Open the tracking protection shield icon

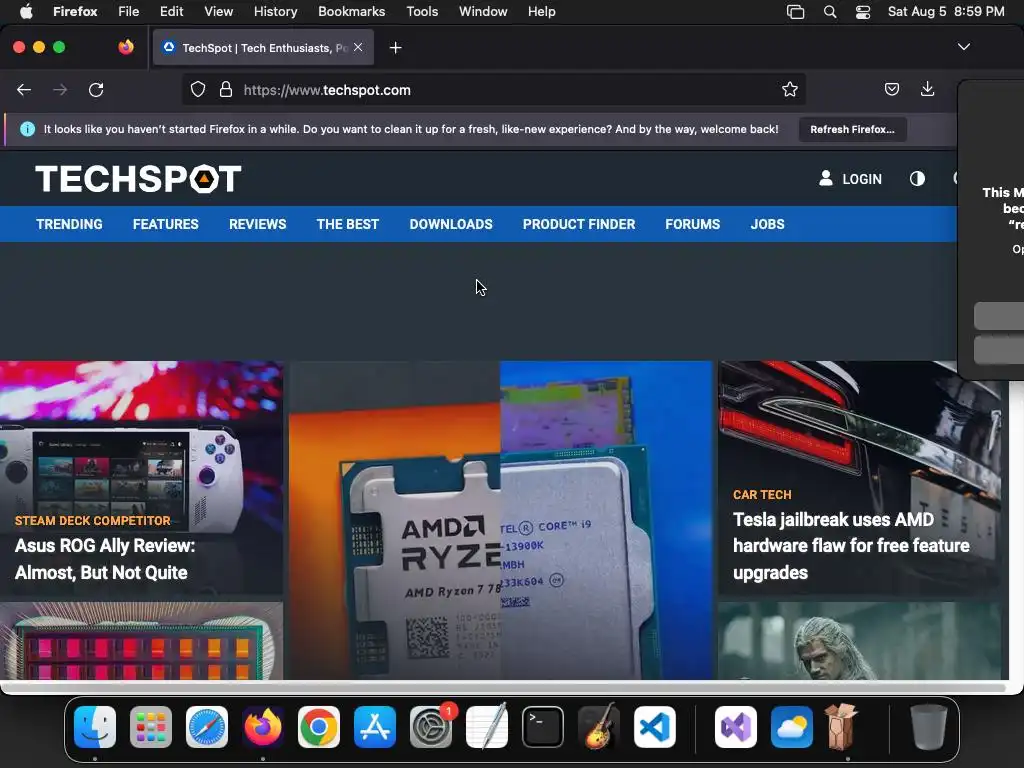tap(198, 90)
